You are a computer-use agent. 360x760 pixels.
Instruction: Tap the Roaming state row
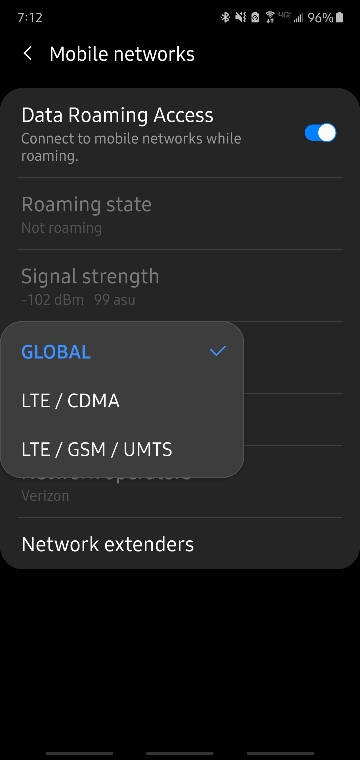(180, 214)
